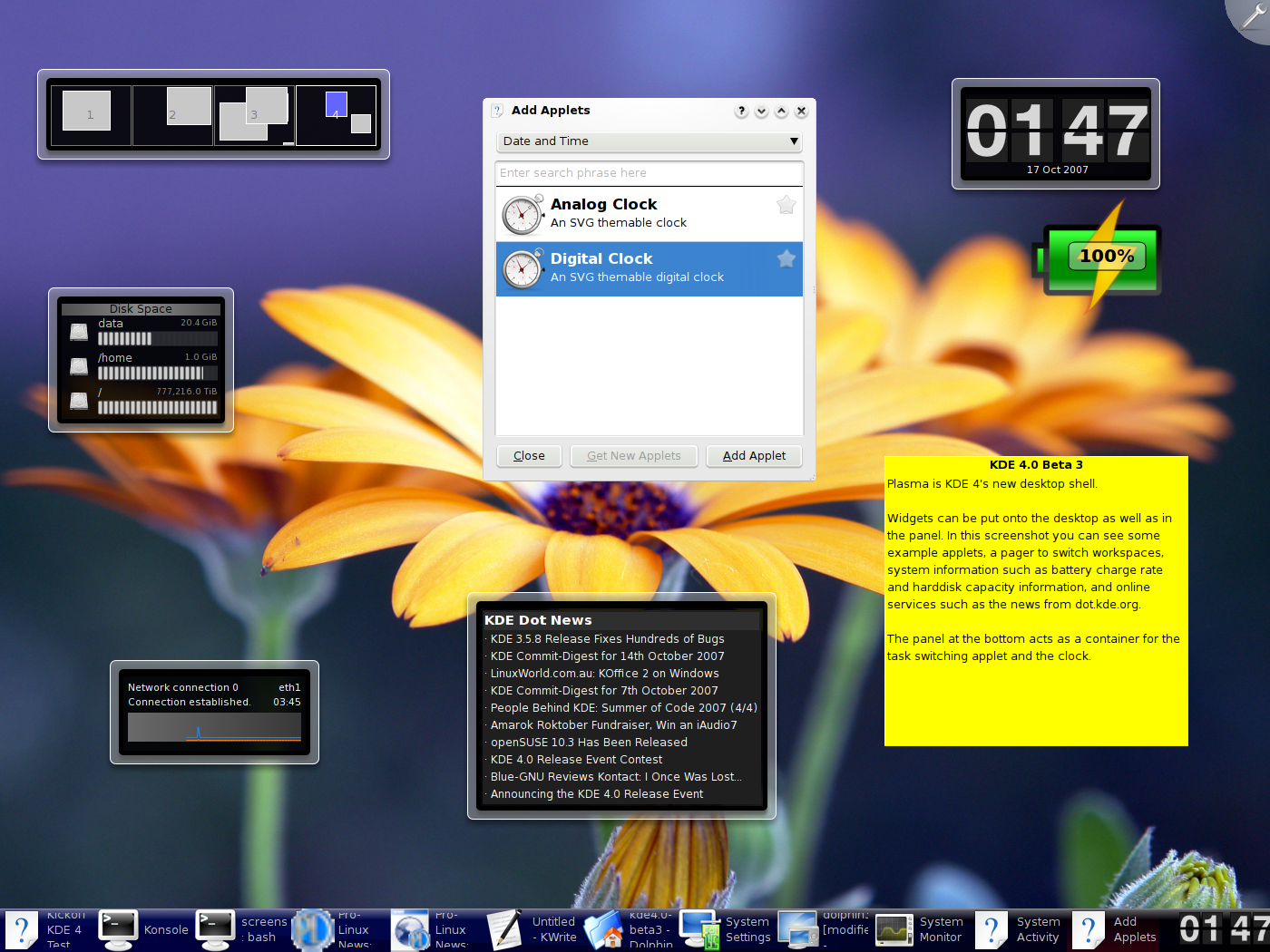Click the KDE Dot News widget header

tap(621, 620)
